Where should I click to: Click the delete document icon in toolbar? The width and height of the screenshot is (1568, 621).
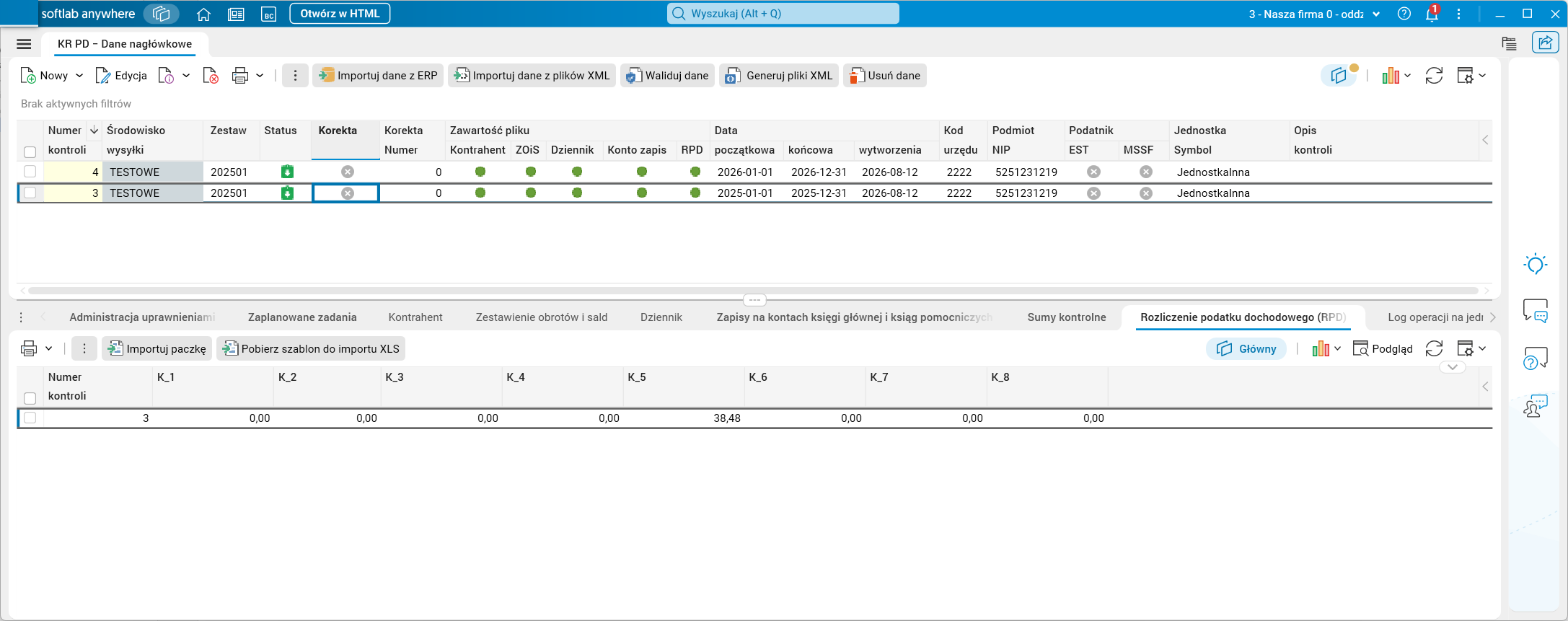[211, 76]
